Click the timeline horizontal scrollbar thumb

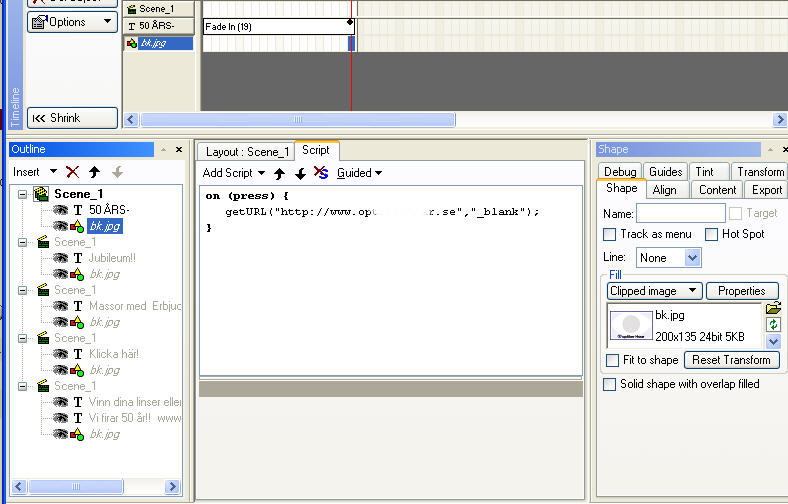[298, 120]
